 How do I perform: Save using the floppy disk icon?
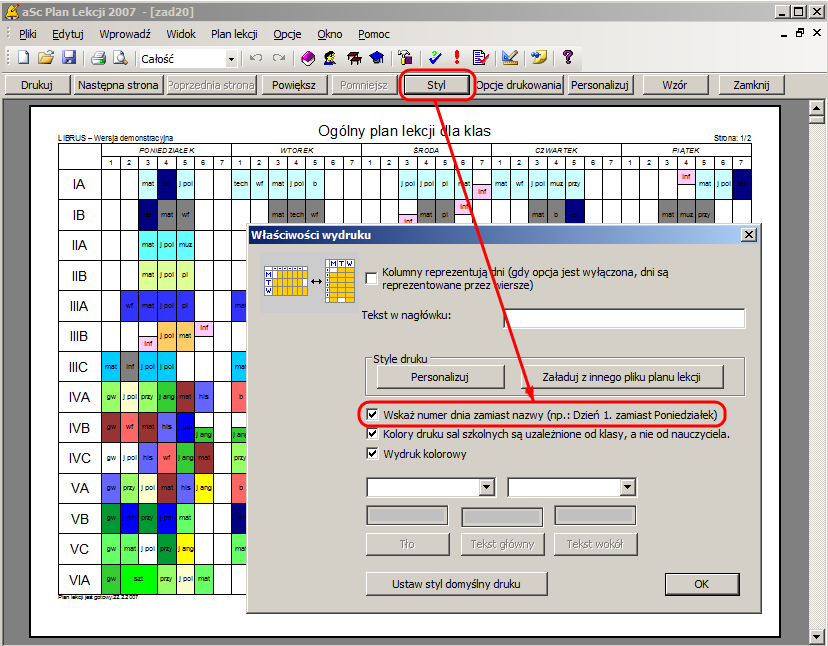coord(68,58)
